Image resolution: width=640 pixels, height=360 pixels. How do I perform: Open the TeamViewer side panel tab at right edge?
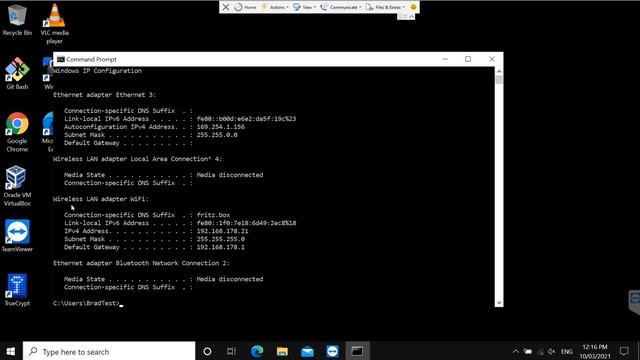pos(635,301)
